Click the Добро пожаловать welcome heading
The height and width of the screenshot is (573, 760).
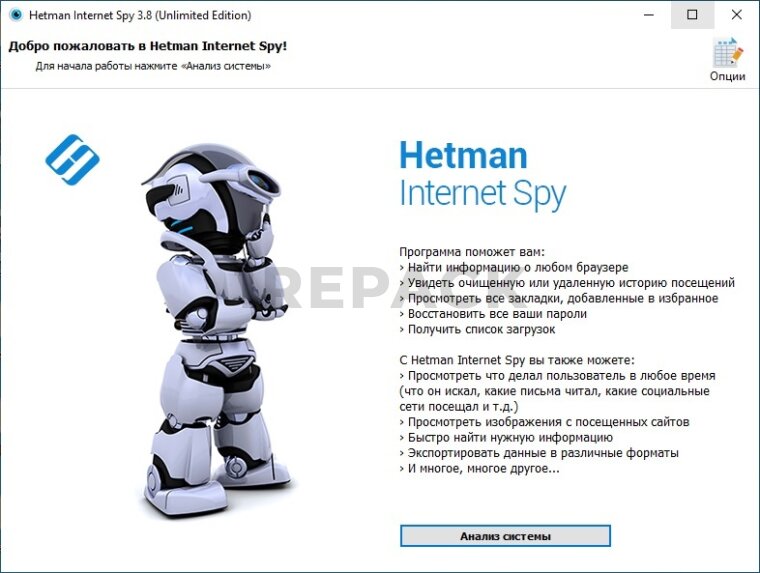(148, 46)
